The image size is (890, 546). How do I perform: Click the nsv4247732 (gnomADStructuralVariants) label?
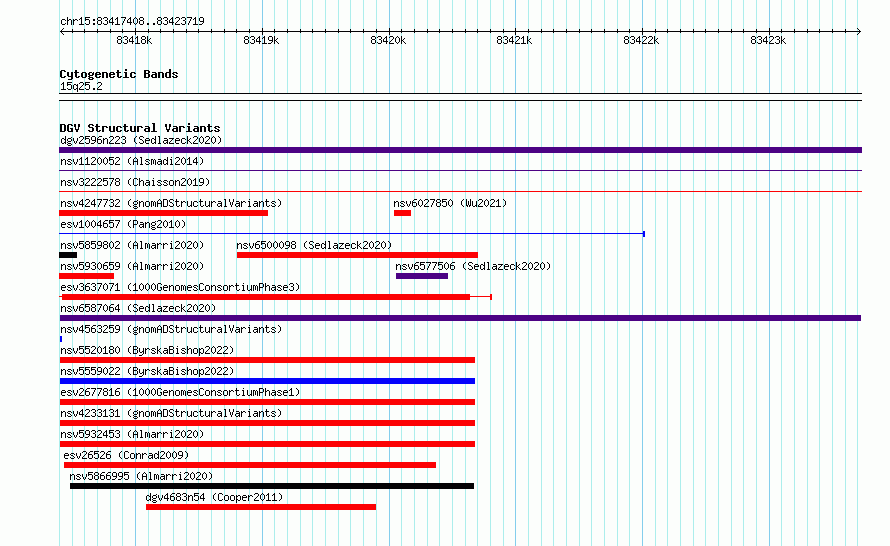[x=171, y=203]
